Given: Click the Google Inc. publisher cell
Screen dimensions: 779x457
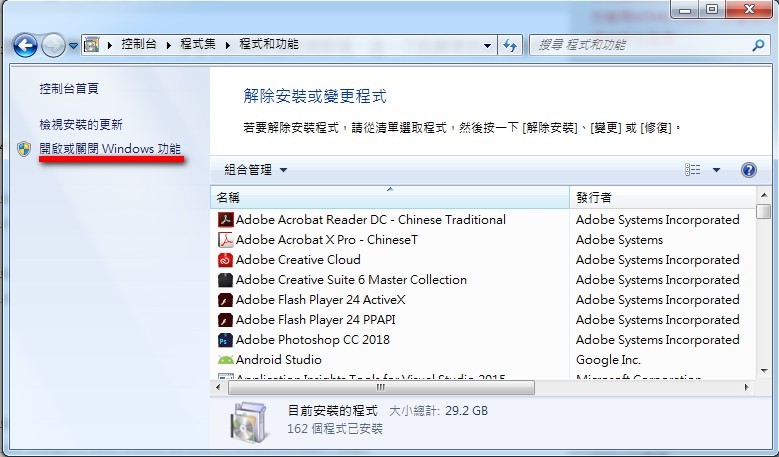Looking at the screenshot, I should point(608,360).
